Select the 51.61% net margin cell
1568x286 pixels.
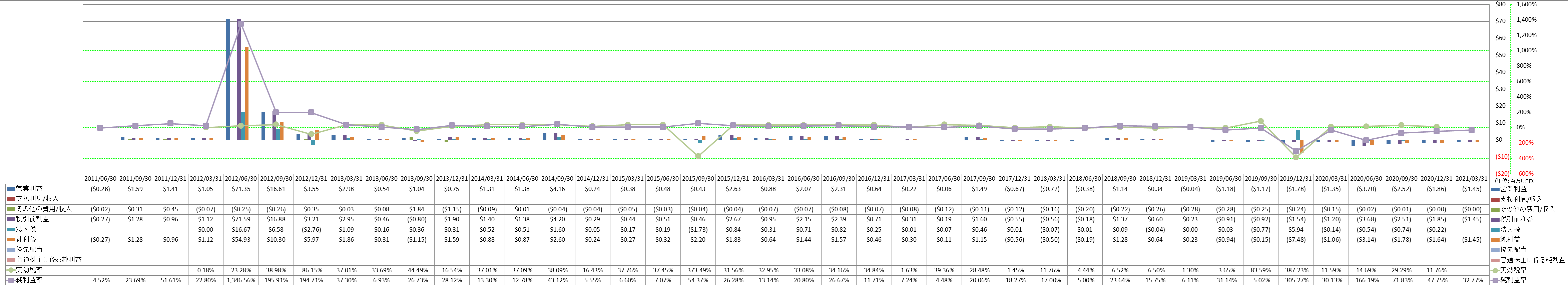[x=170, y=281]
